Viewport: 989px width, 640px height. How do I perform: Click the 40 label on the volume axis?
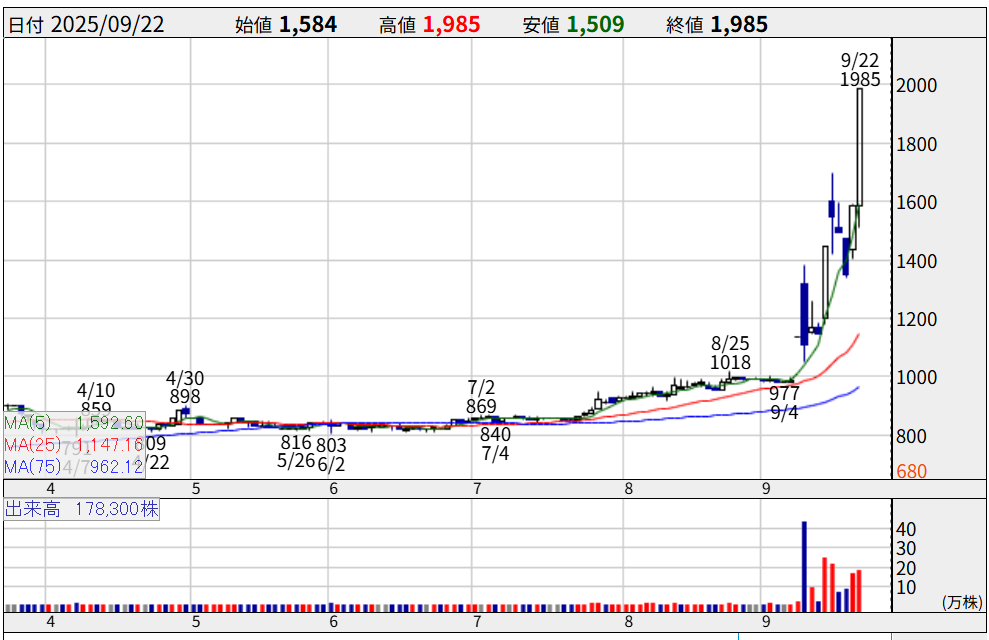(906, 530)
